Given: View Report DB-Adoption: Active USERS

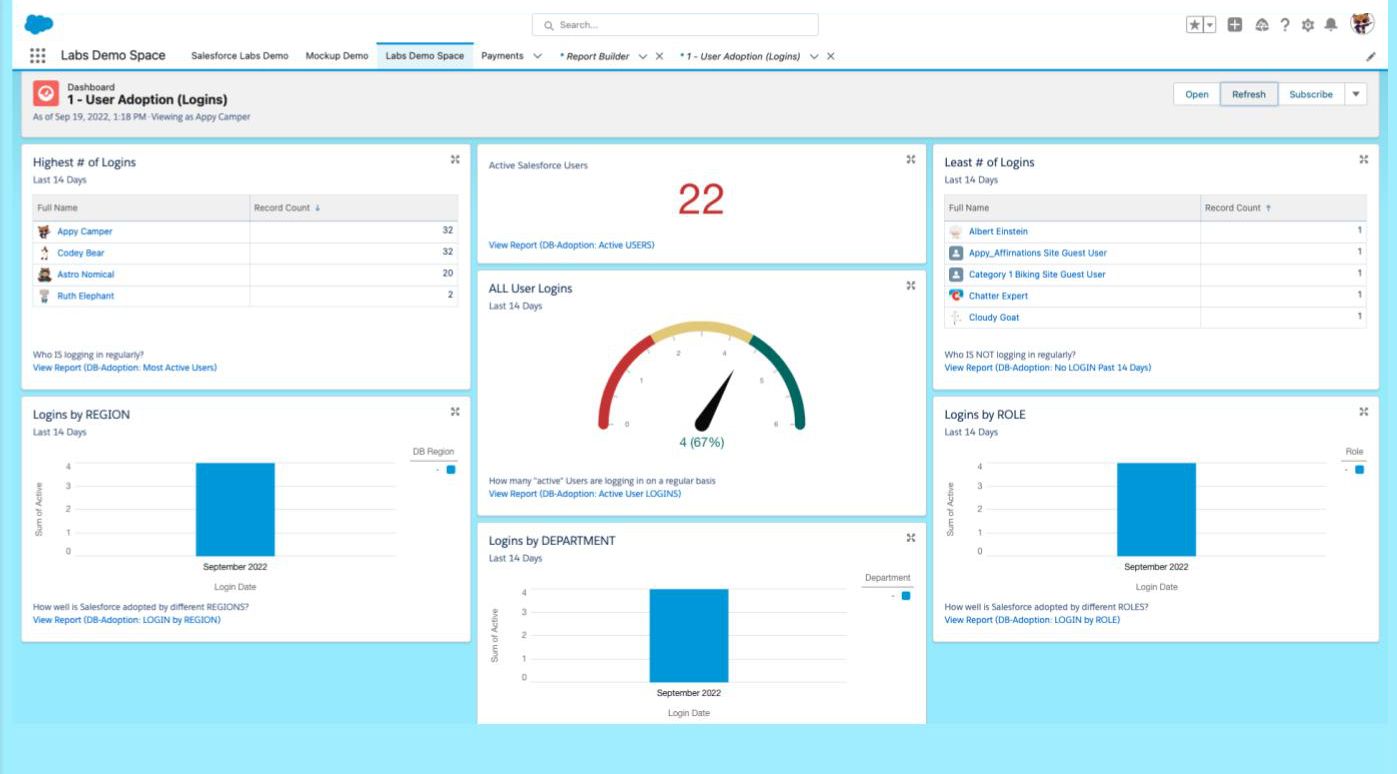Looking at the screenshot, I should pos(572,244).
